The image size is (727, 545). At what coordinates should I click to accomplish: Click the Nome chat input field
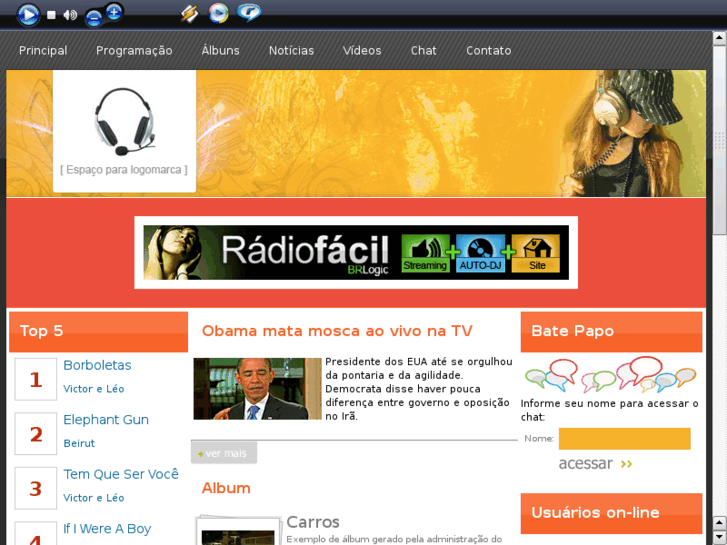point(625,439)
